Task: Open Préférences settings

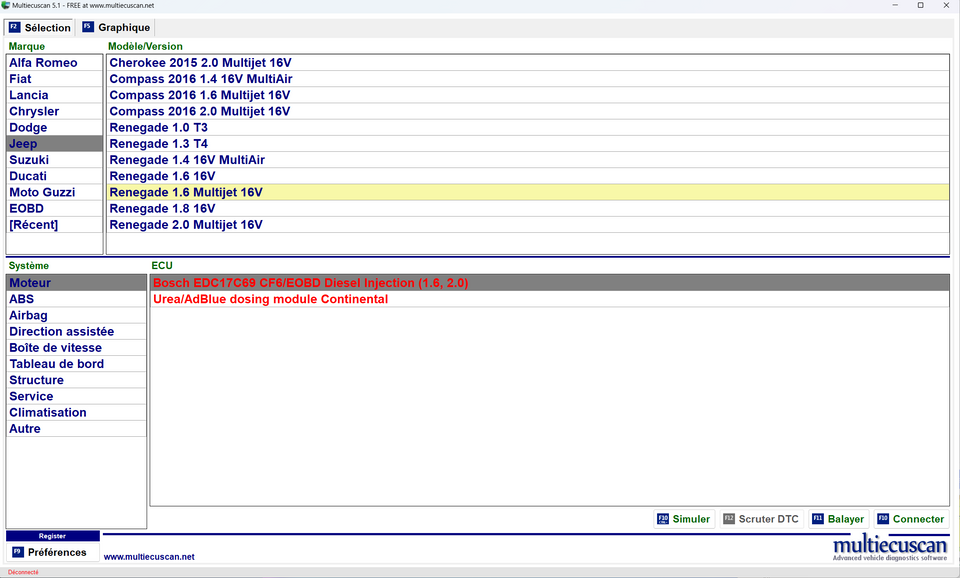Action: pyautogui.click(x=53, y=552)
